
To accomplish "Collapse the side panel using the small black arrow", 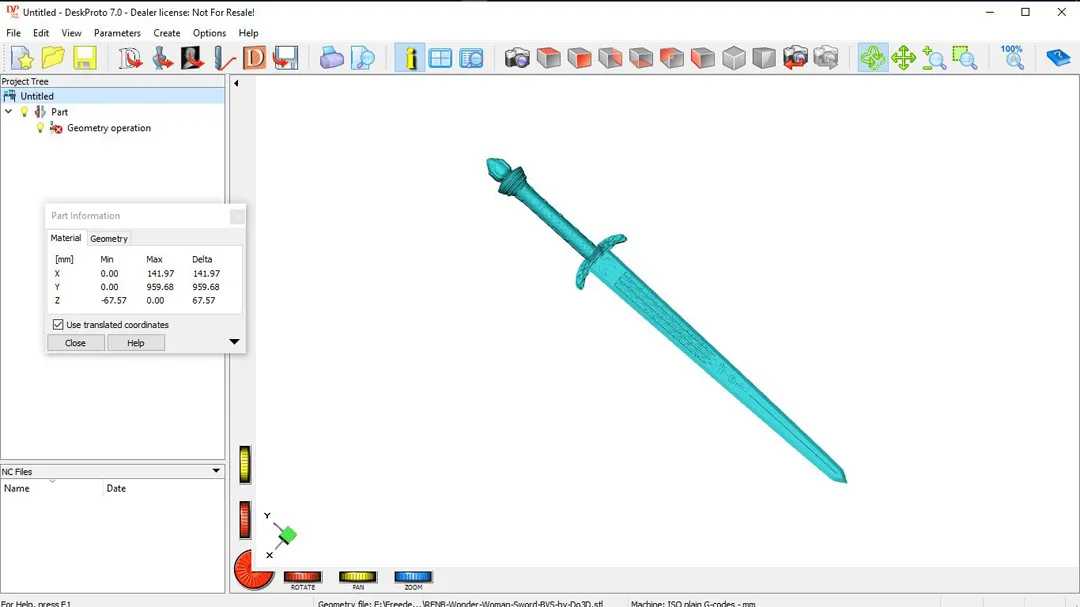I will coord(236,83).
